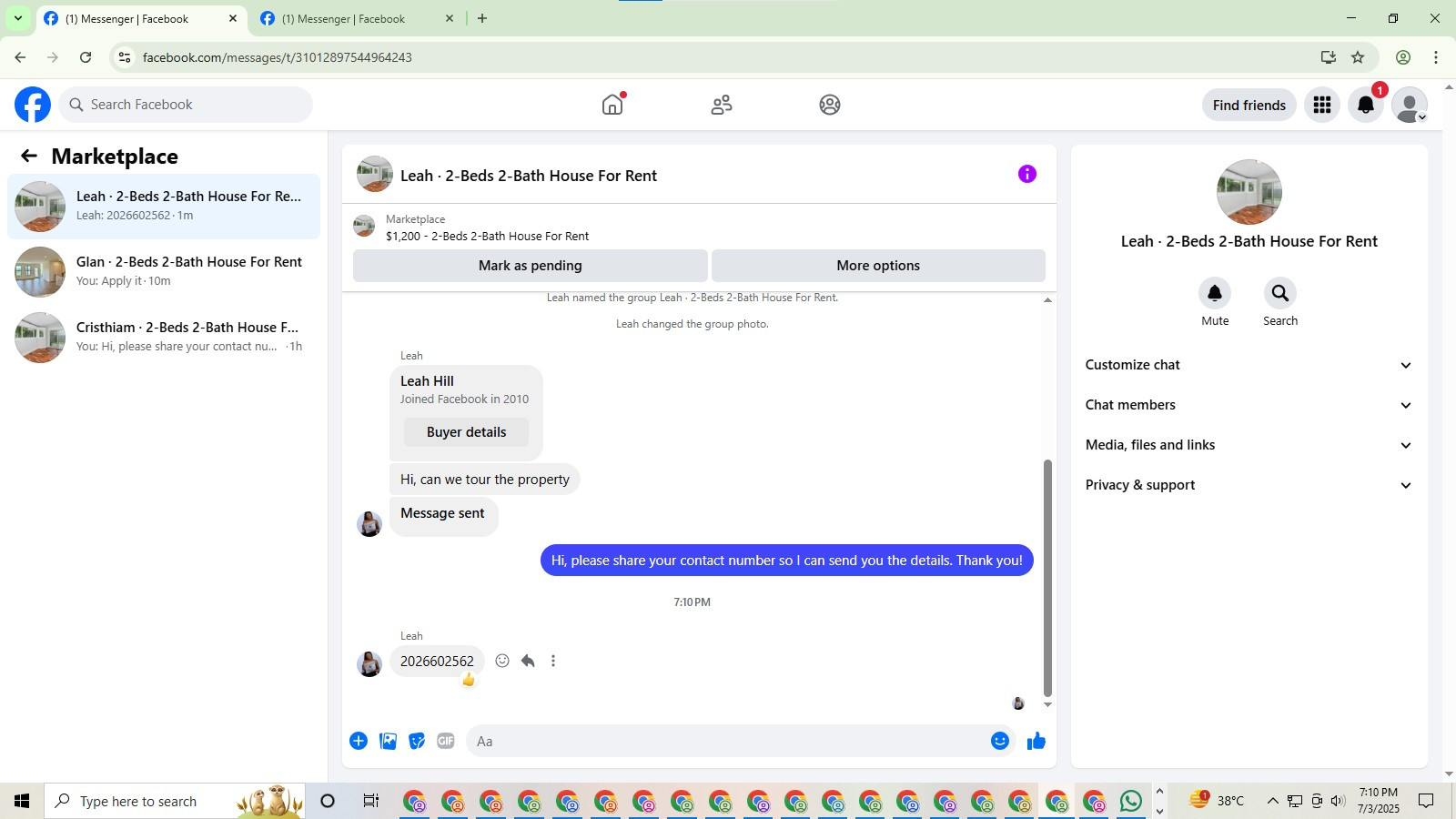Reply to the 2026602562 message
The height and width of the screenshot is (819, 1456).
pyautogui.click(x=528, y=661)
